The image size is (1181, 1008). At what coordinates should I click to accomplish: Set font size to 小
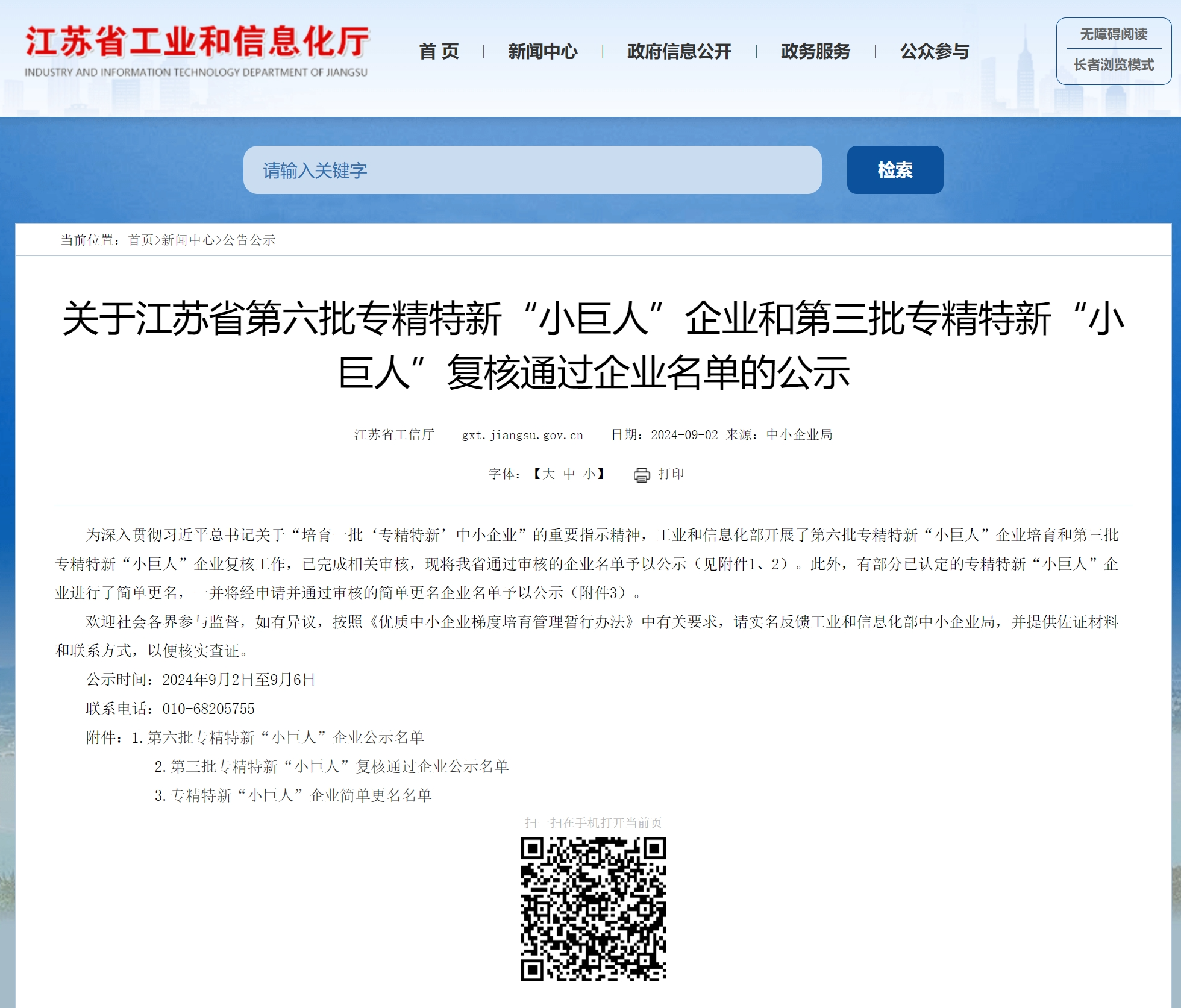coord(589,474)
